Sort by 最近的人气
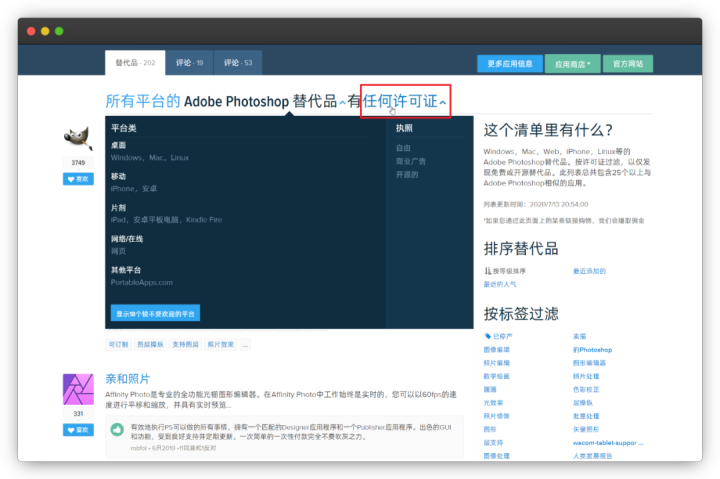This screenshot has width=720, height=479. click(500, 284)
